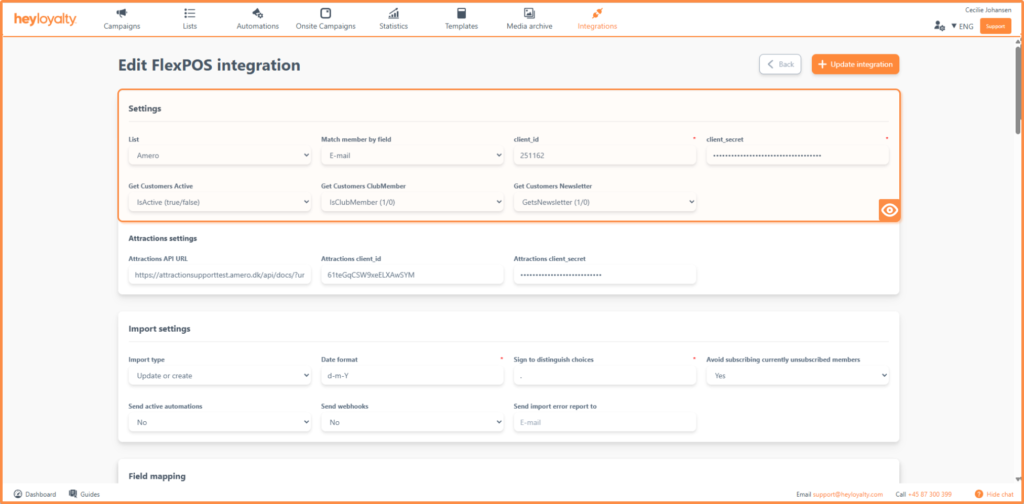The image size is (1024, 504).
Task: Open Dashboard from the bottom bar
Action: [35, 494]
